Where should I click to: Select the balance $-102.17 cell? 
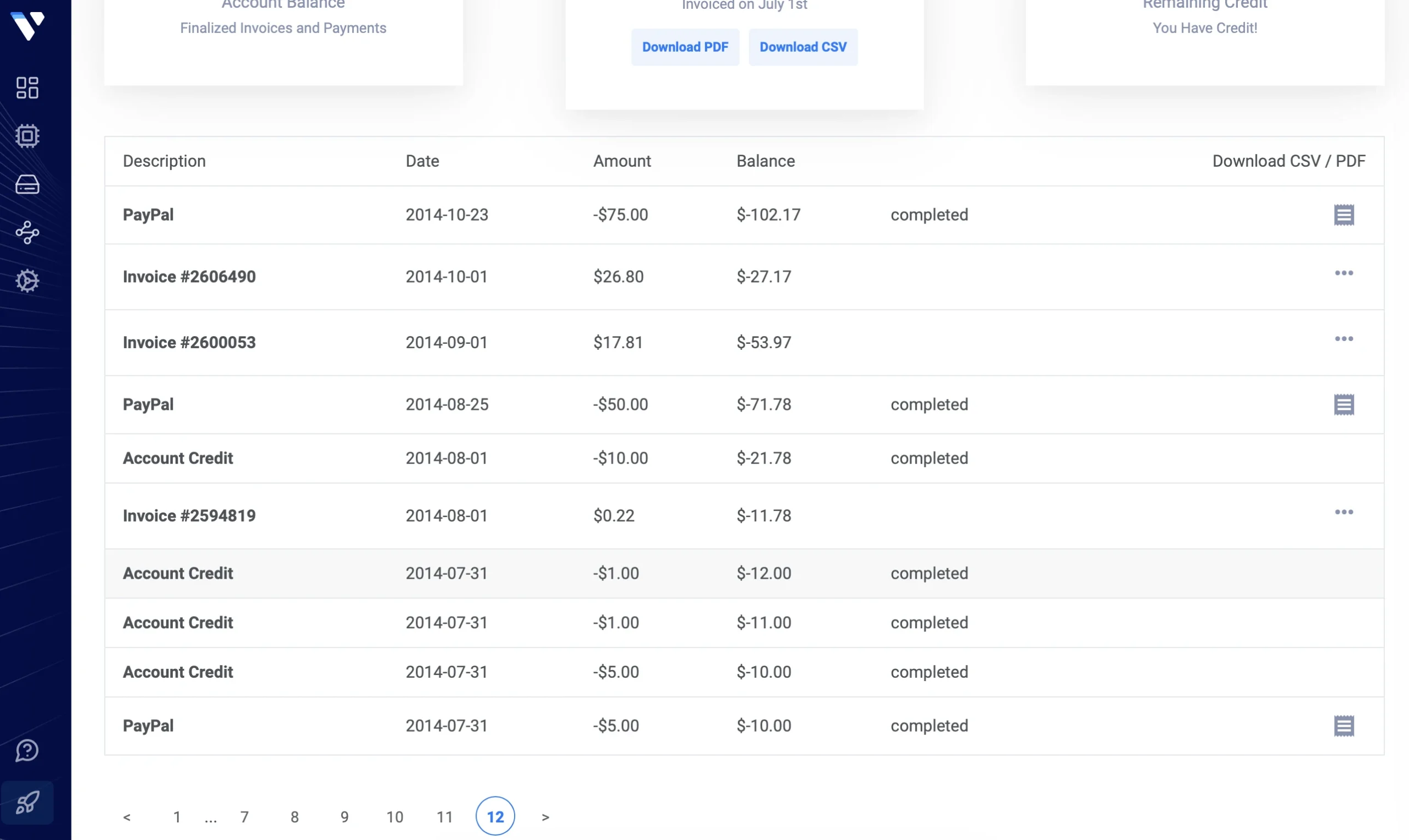[x=768, y=215]
